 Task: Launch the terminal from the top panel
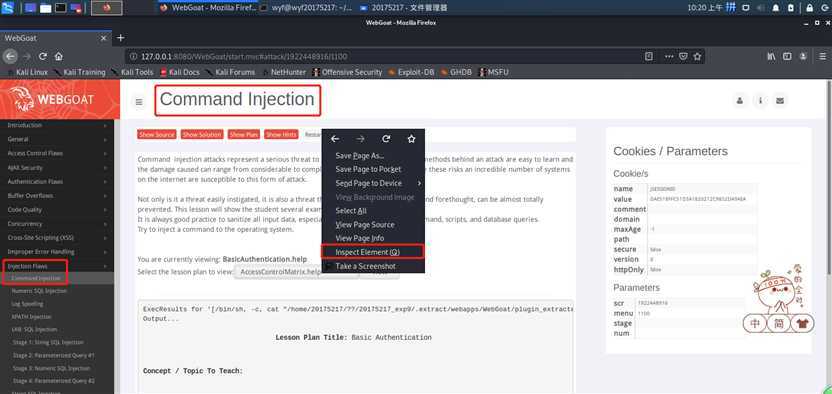pyautogui.click(x=60, y=8)
